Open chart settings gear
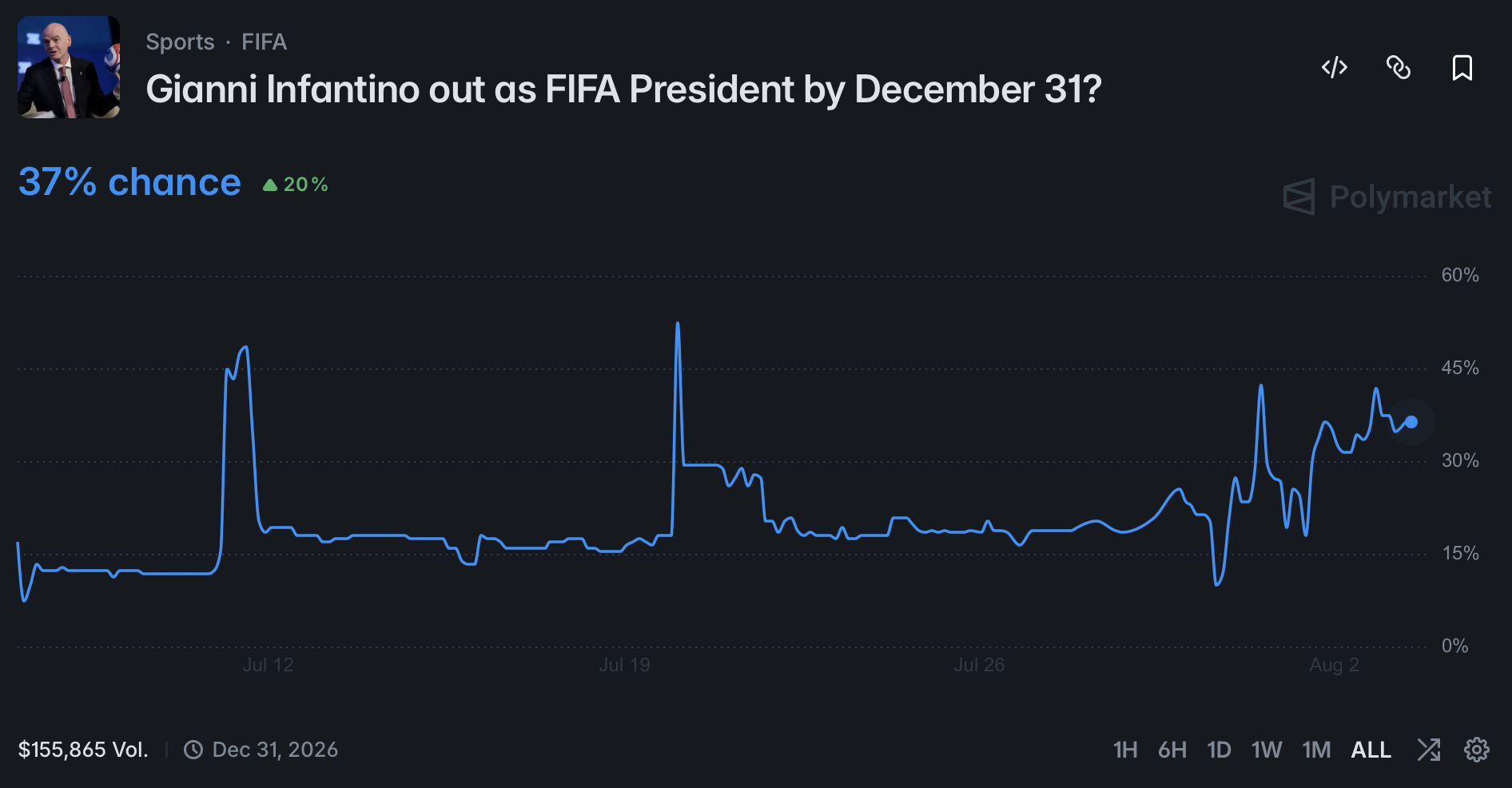This screenshot has width=1512, height=788. (x=1476, y=750)
